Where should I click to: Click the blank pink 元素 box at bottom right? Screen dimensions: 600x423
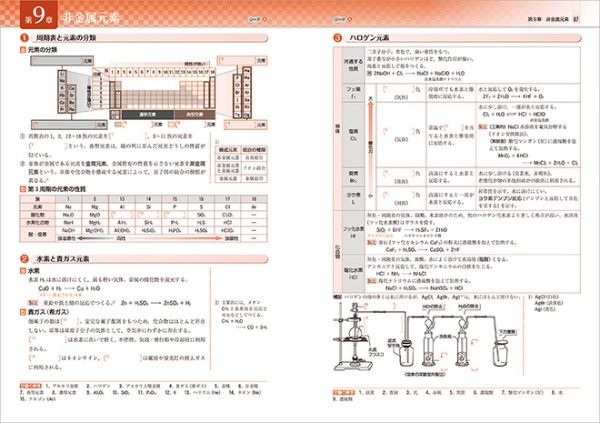coord(245,124)
